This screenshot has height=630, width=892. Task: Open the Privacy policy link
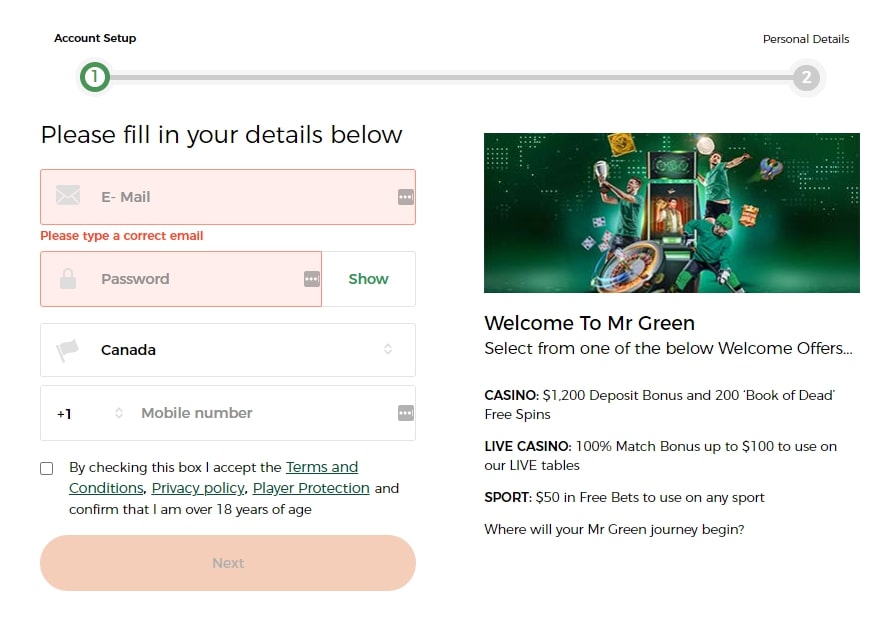197,488
